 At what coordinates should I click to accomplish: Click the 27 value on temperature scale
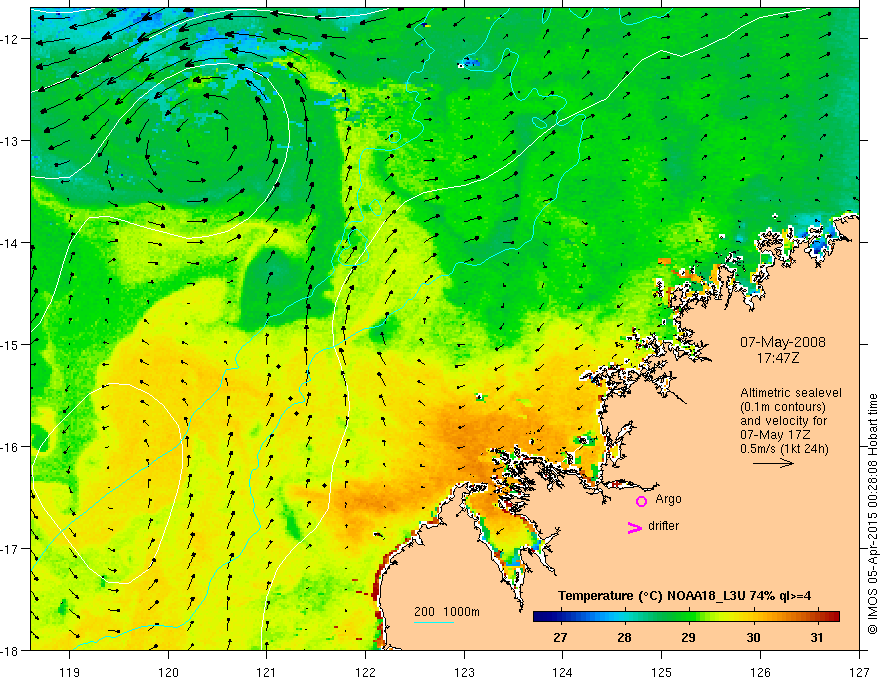coord(560,637)
